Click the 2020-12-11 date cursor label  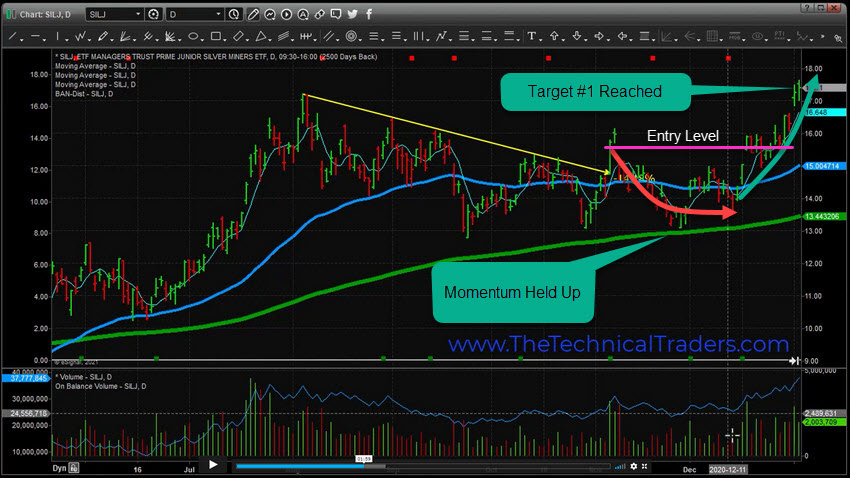727,469
